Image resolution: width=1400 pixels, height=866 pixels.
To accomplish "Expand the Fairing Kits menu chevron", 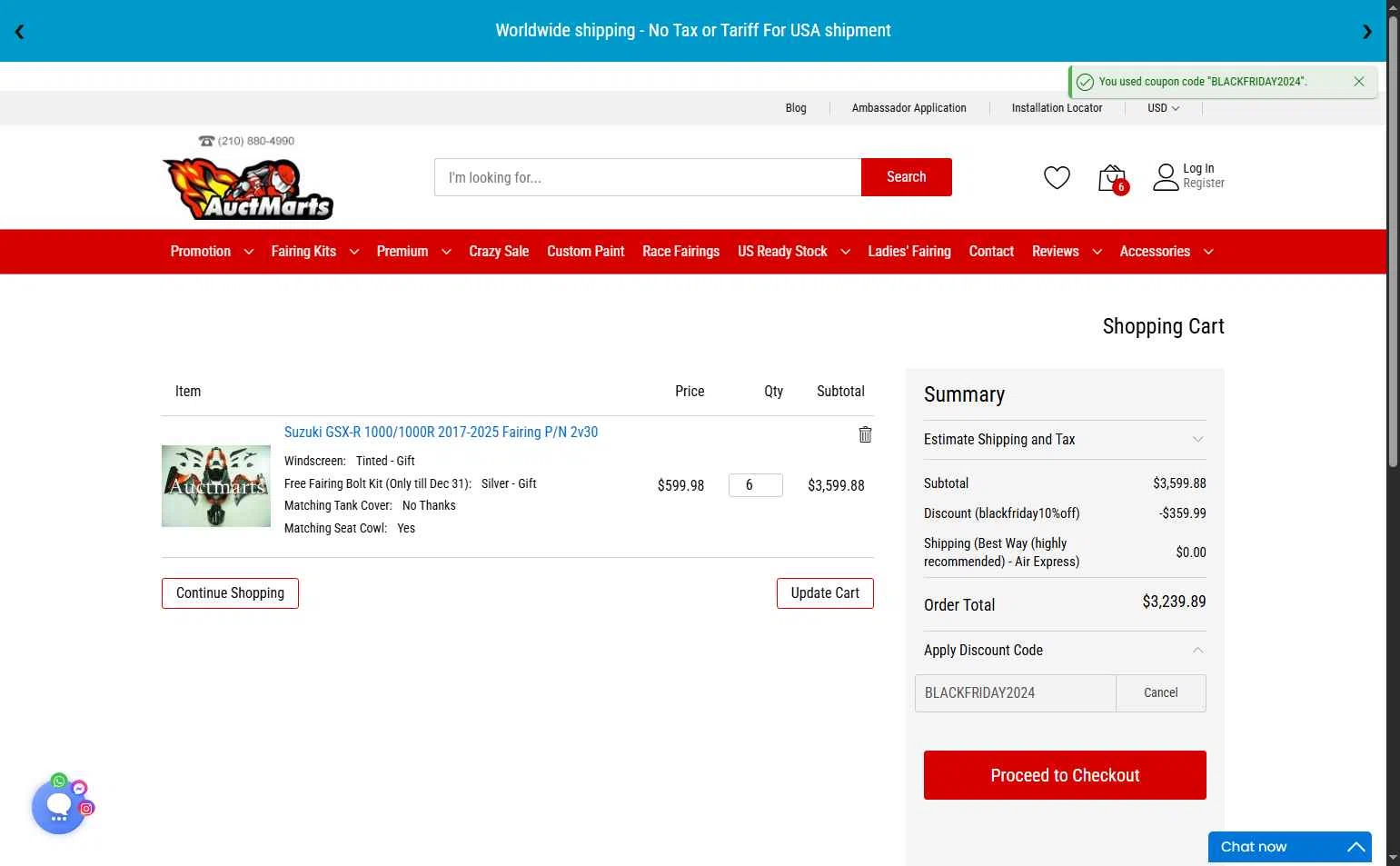I will point(354,252).
